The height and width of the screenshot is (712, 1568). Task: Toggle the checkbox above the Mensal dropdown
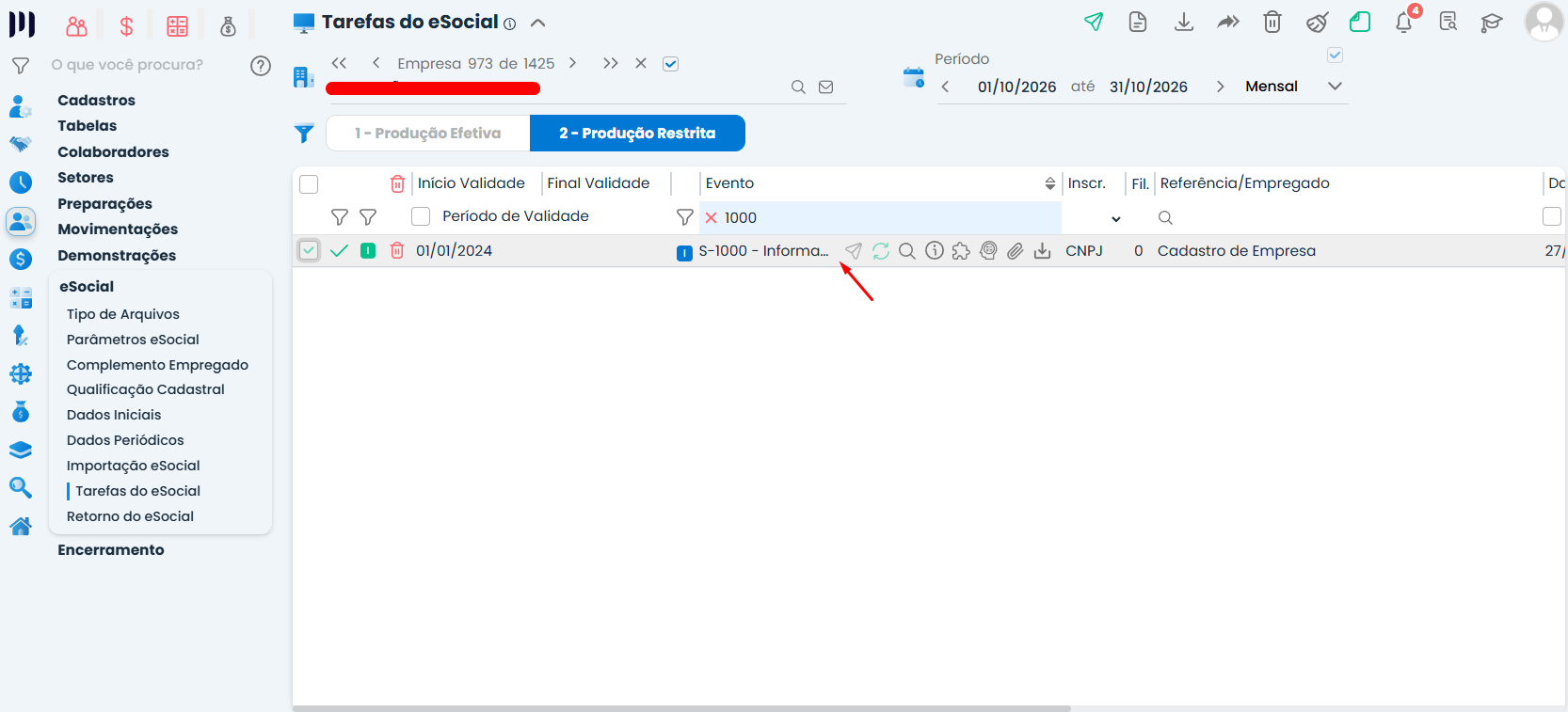[x=1335, y=55]
